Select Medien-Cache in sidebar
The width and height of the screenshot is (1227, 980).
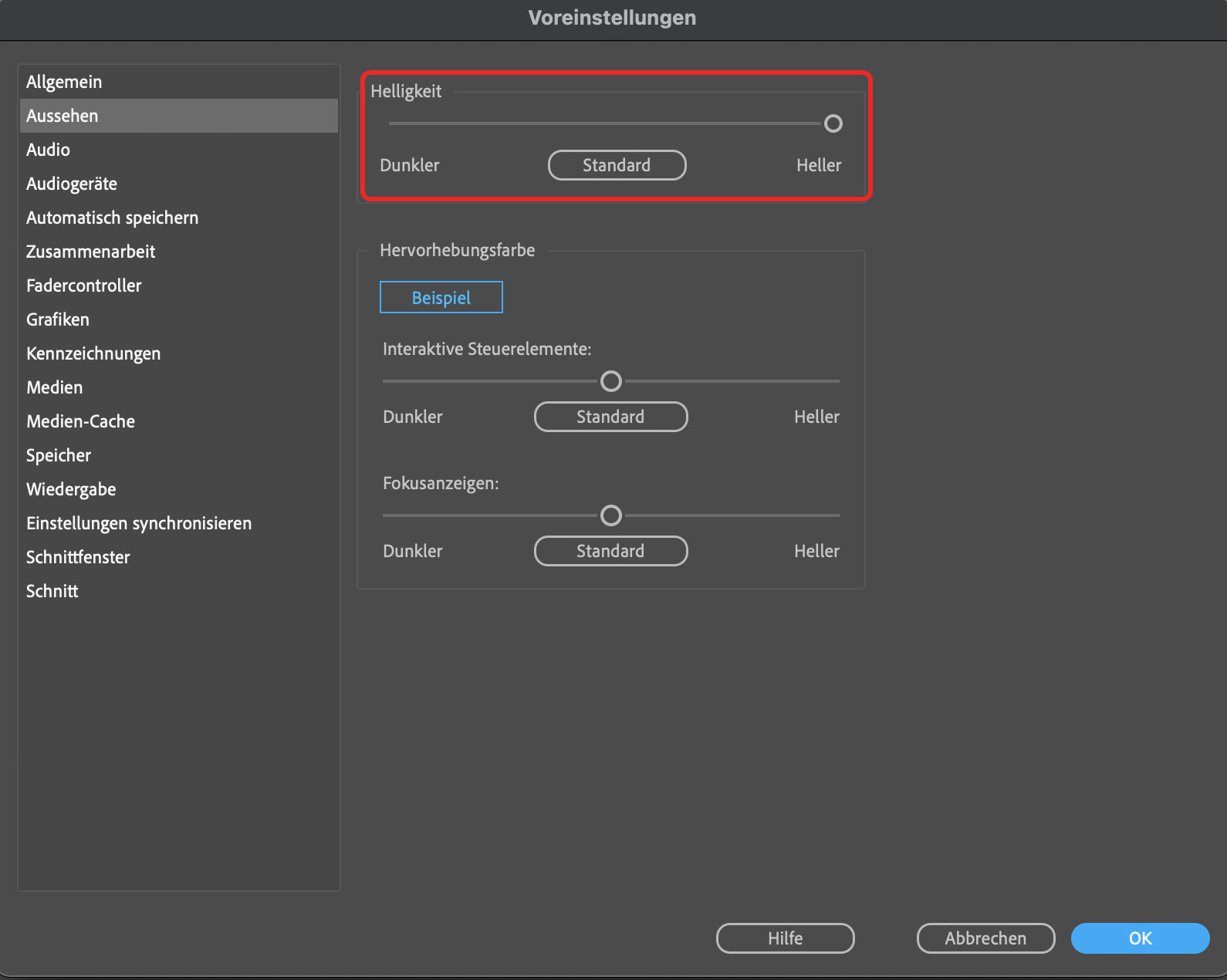[x=80, y=421]
